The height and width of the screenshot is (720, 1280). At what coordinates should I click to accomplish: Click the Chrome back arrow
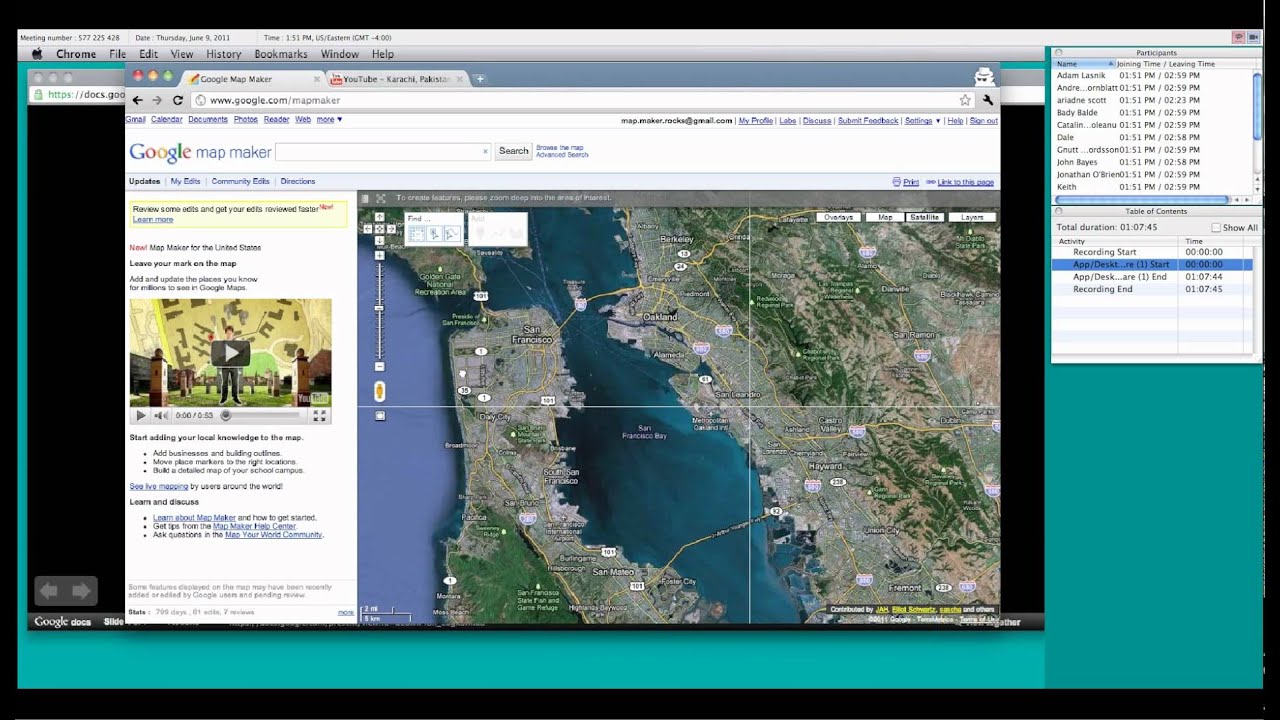[138, 100]
